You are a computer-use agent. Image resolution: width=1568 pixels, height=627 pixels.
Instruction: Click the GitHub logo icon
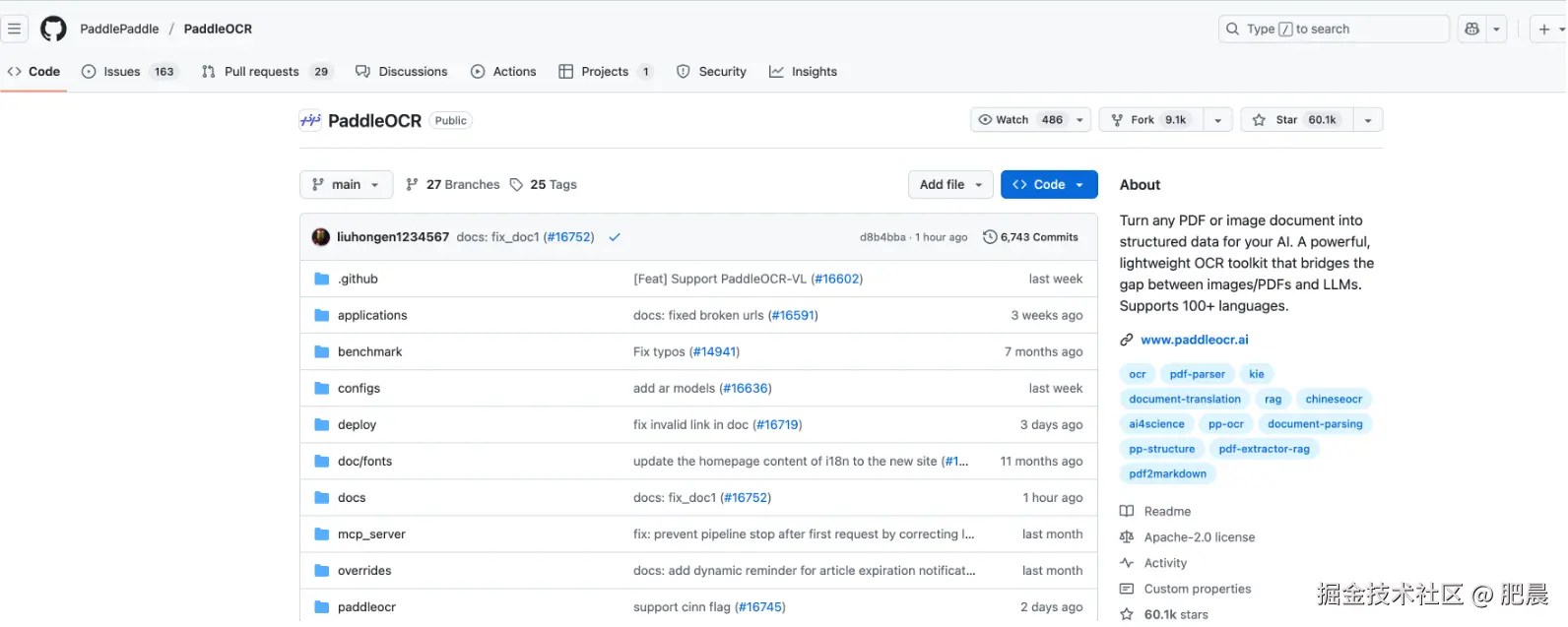tap(53, 29)
